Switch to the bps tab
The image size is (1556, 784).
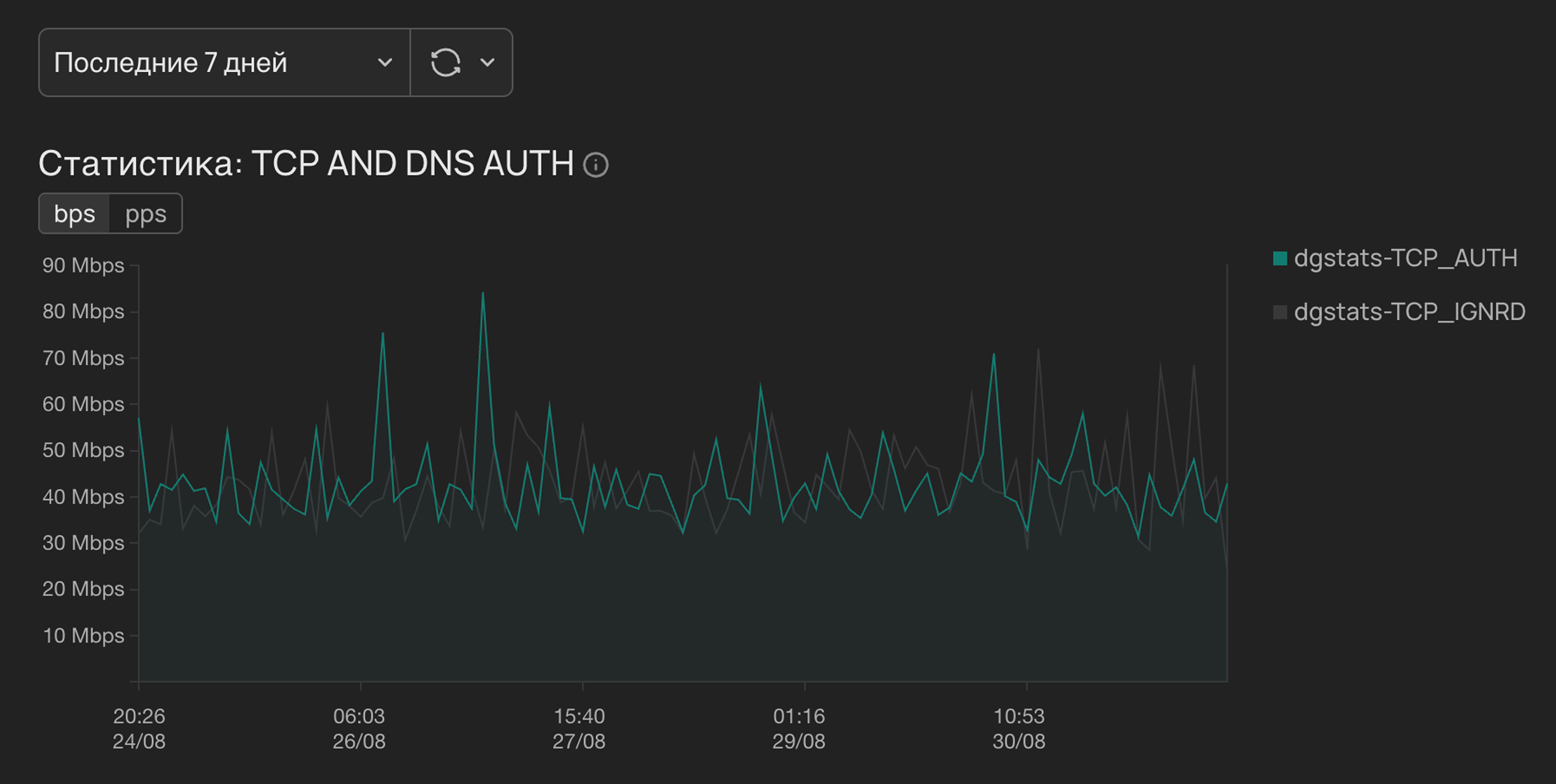coord(74,213)
